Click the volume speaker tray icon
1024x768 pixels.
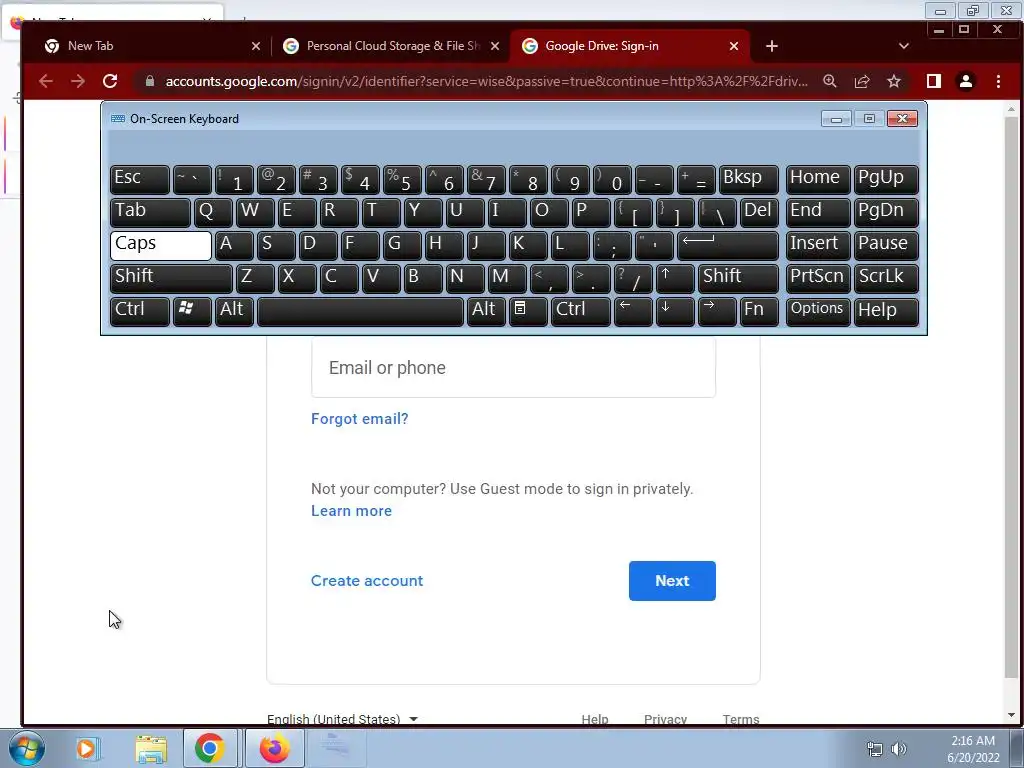899,749
